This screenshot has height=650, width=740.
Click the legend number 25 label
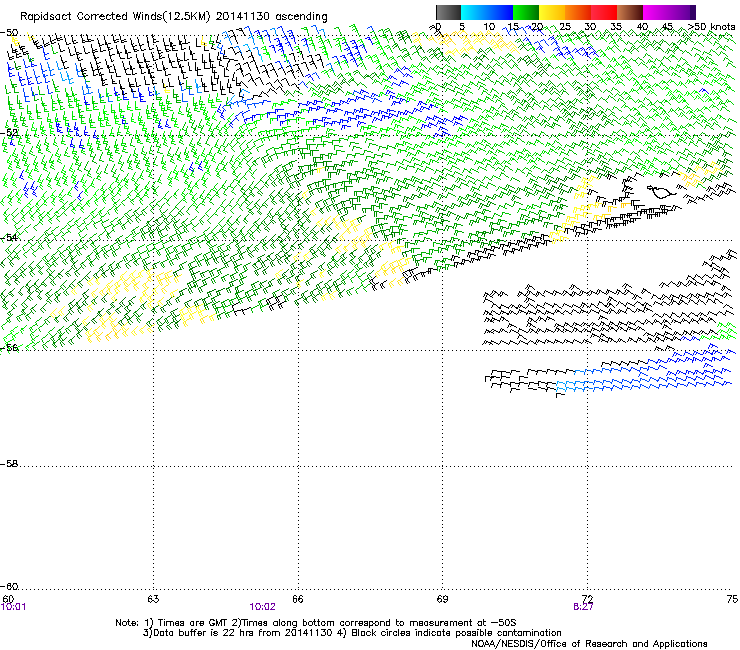pyautogui.click(x=564, y=27)
